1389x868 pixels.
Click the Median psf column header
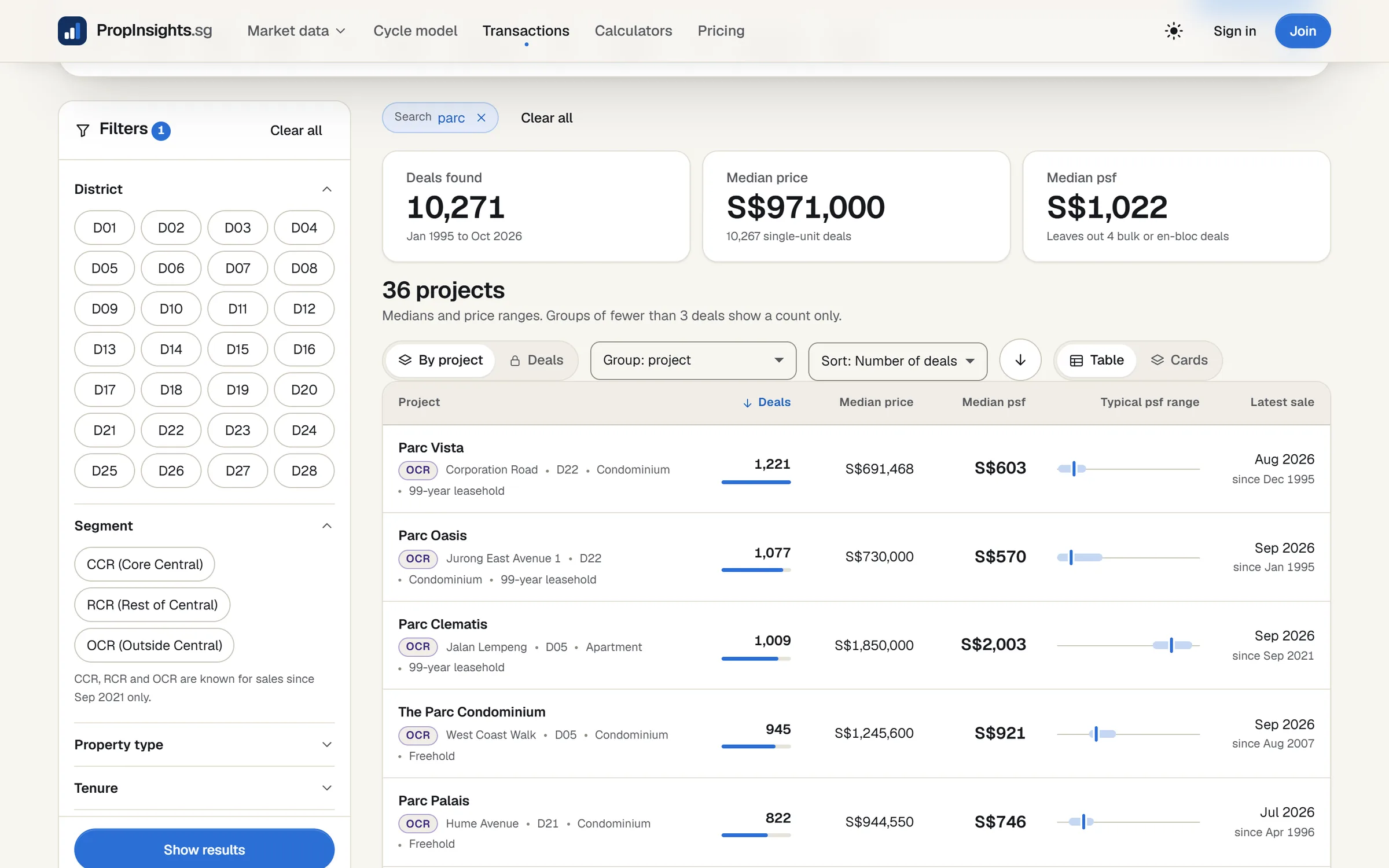[x=993, y=402]
